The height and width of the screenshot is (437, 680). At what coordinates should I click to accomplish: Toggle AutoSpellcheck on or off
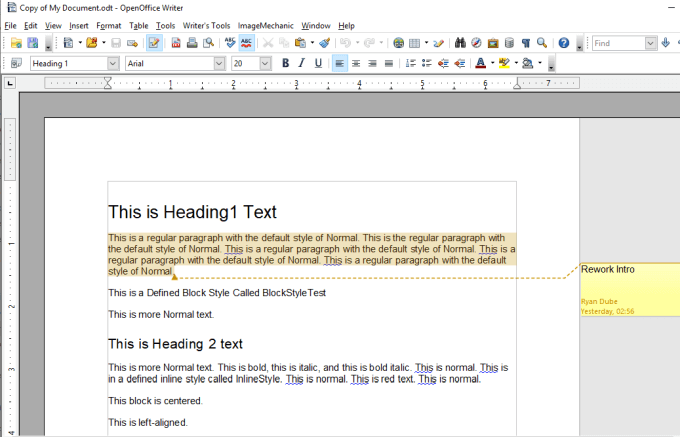(x=246, y=43)
